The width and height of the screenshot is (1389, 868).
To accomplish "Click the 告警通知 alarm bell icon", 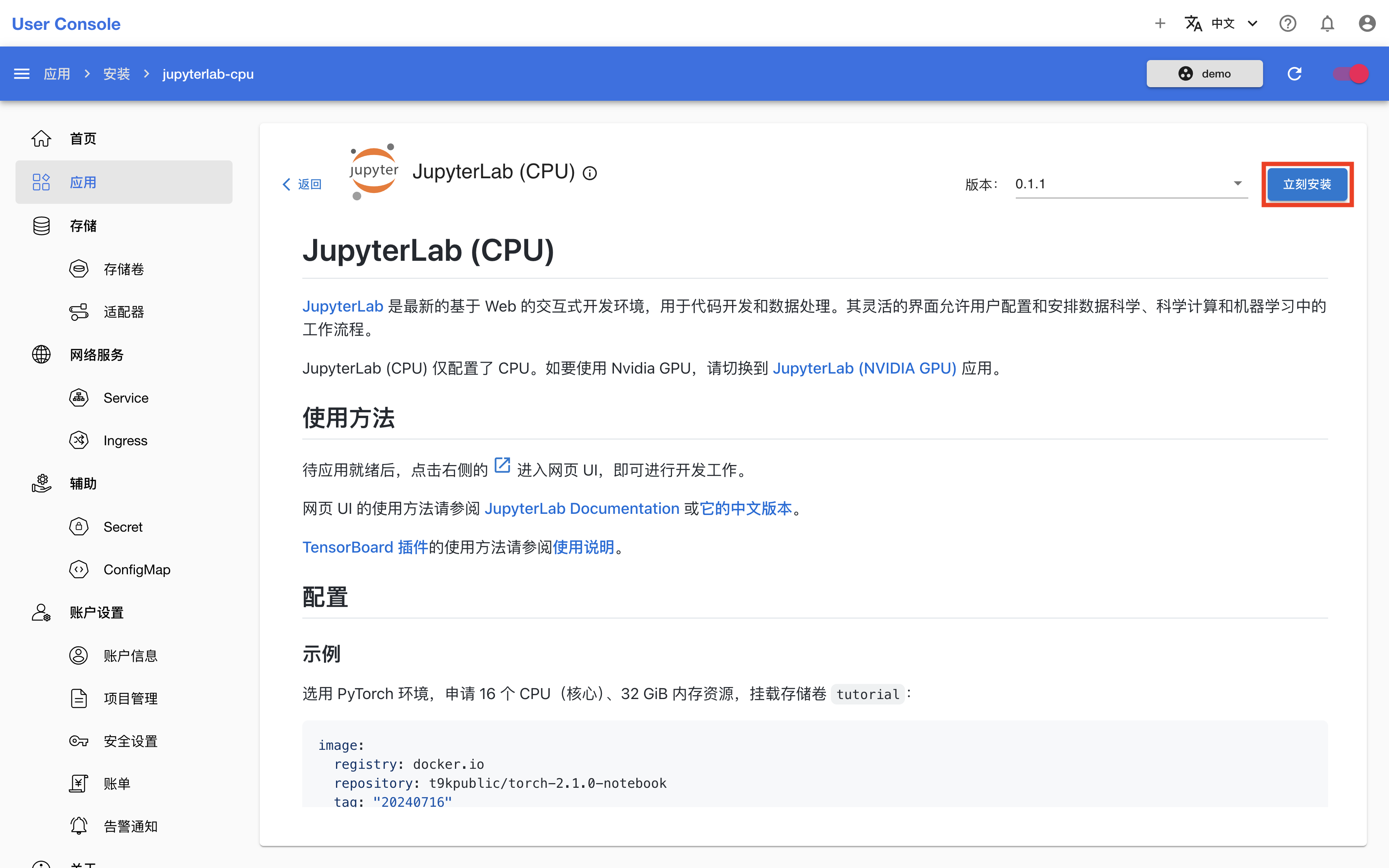I will [x=79, y=826].
